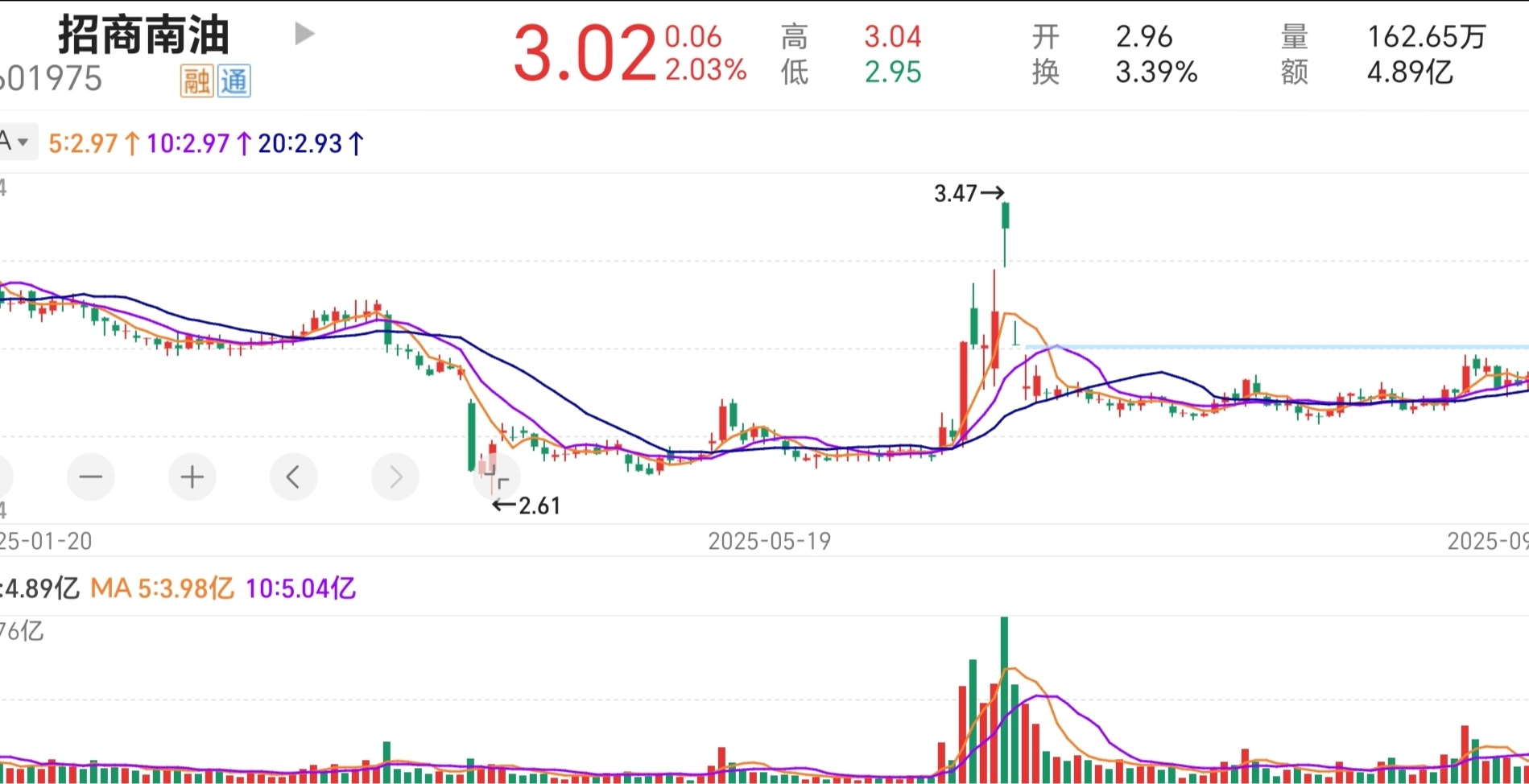Click the volume MA 10:5.04亿 label
Viewport: 1529px width, 784px height.
pos(300,588)
